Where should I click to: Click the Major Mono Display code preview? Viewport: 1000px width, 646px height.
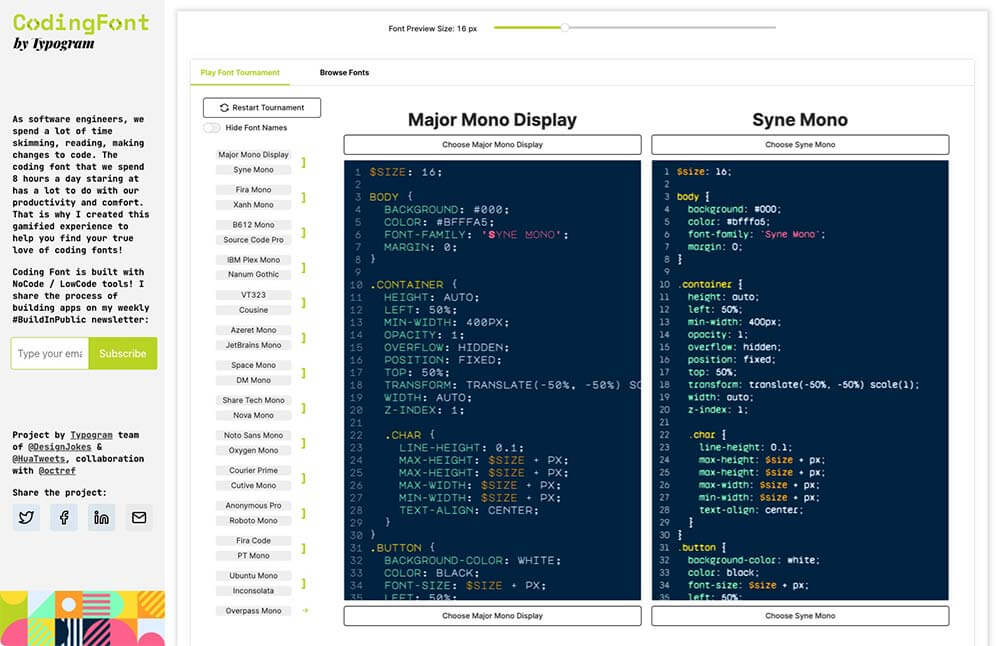(x=492, y=380)
